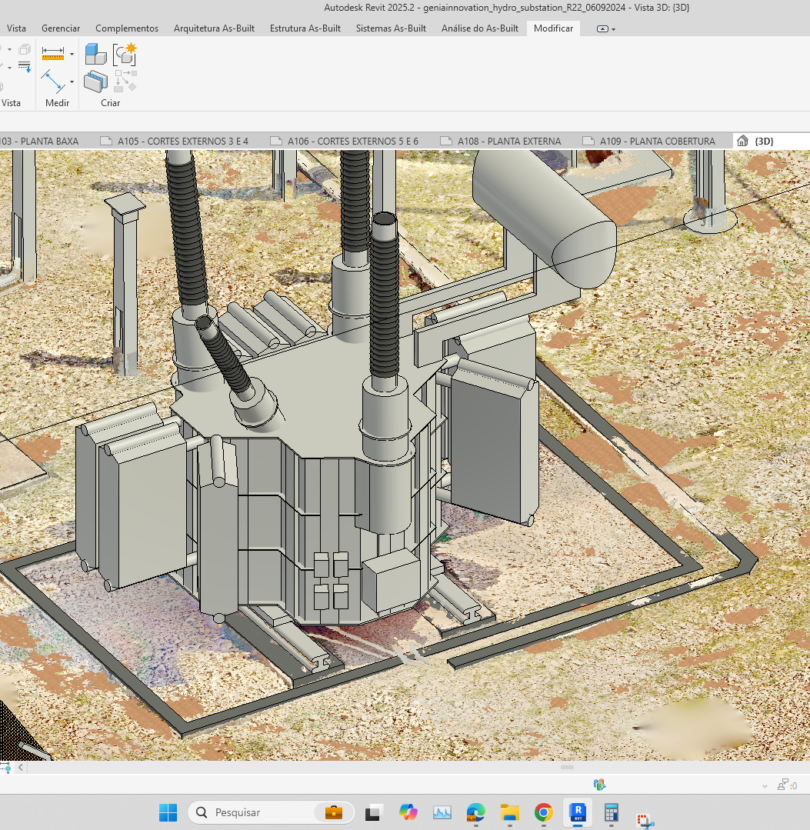Launch Copilot from the taskbar
Screen dimensions: 810x830
coord(408,812)
